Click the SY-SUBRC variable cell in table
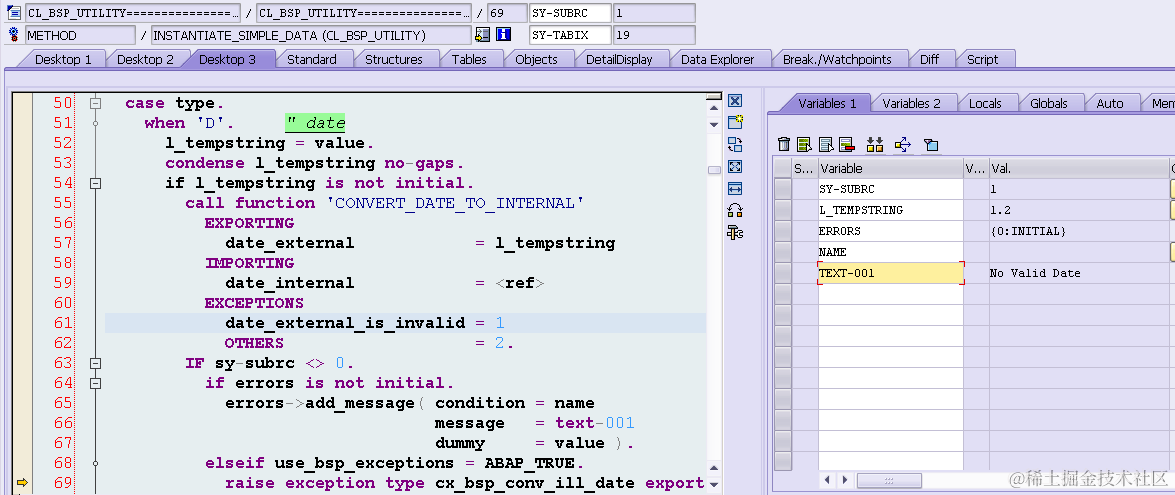 890,189
